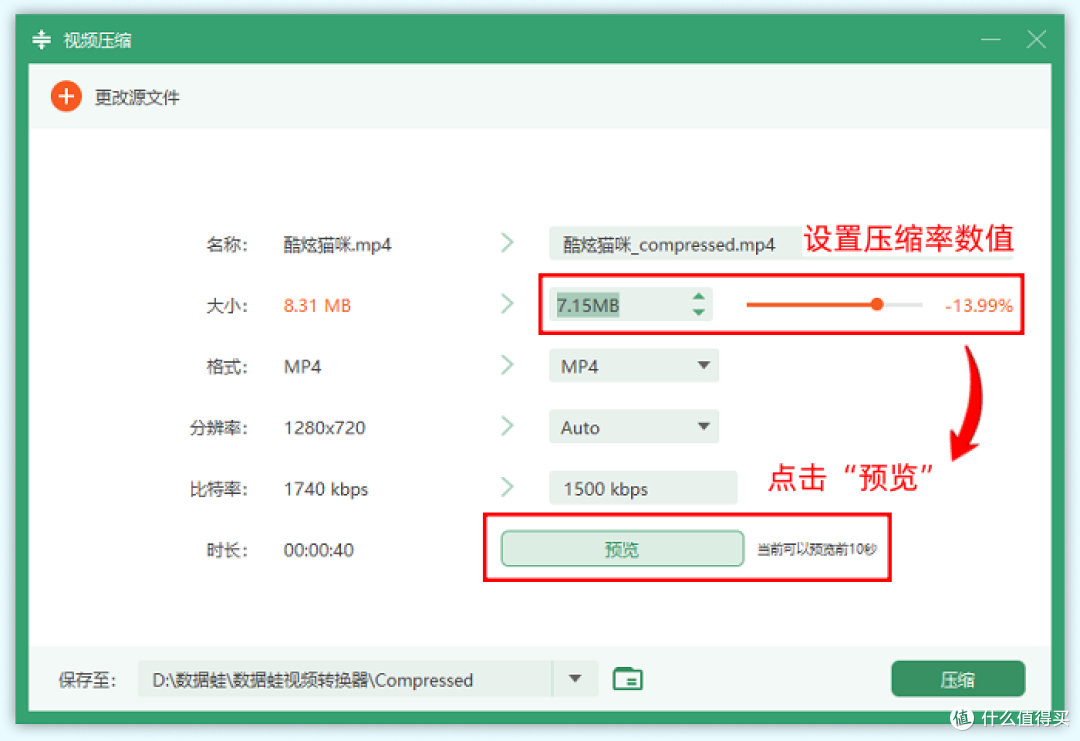Click the 1500 kbps bitrate field
This screenshot has height=741, width=1080.
(x=643, y=488)
